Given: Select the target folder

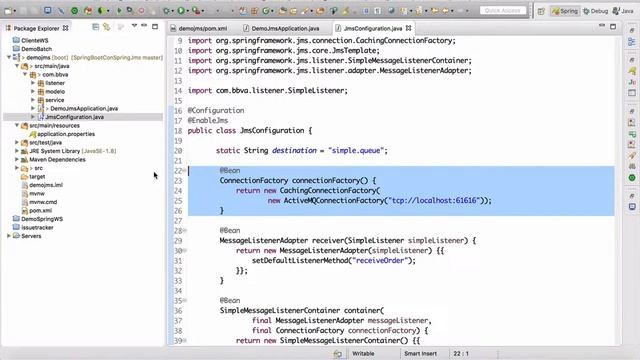Looking at the screenshot, I should tap(37, 177).
